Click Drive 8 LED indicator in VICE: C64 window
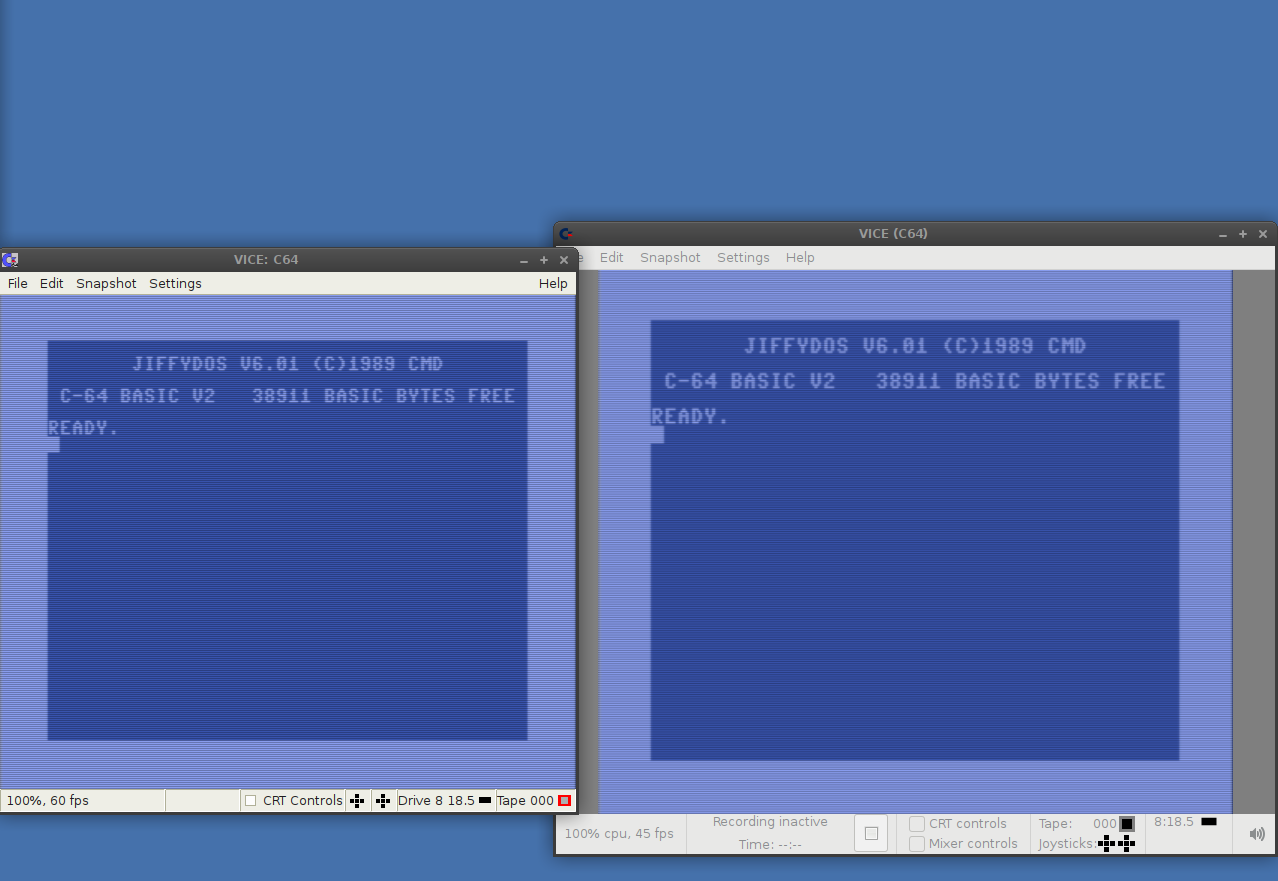This screenshot has width=1278, height=881. click(485, 800)
